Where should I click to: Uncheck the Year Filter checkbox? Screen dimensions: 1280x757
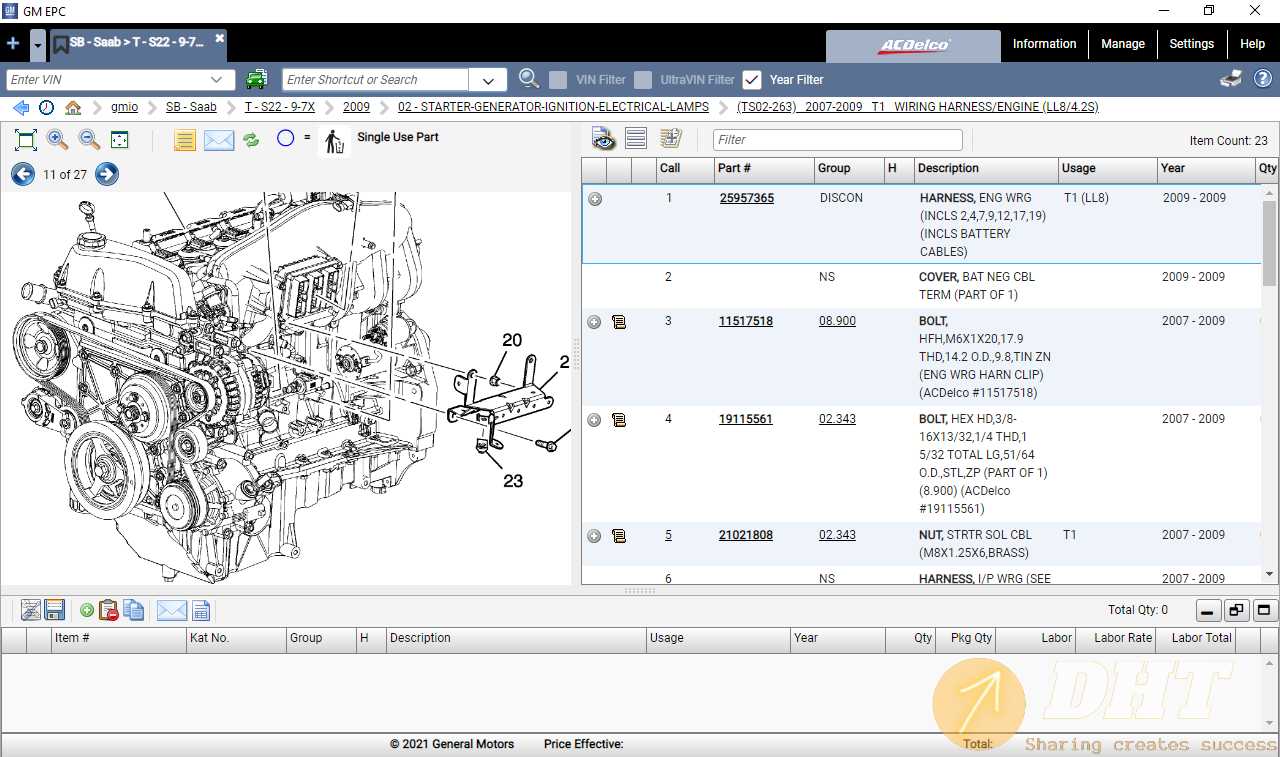tap(752, 80)
